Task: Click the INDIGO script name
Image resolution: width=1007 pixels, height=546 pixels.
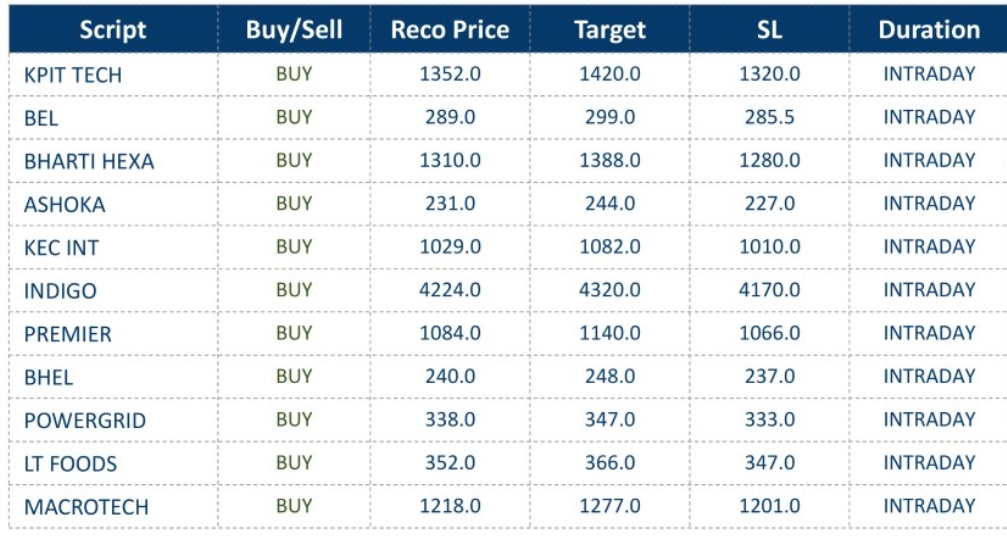Action: coord(60,291)
